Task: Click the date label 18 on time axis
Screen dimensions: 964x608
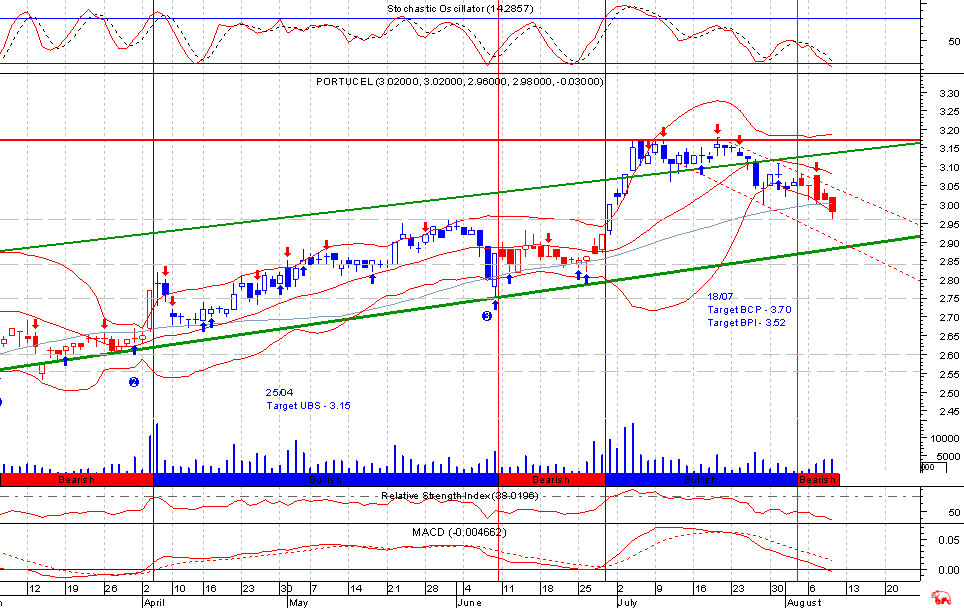Action: pyautogui.click(x=547, y=589)
